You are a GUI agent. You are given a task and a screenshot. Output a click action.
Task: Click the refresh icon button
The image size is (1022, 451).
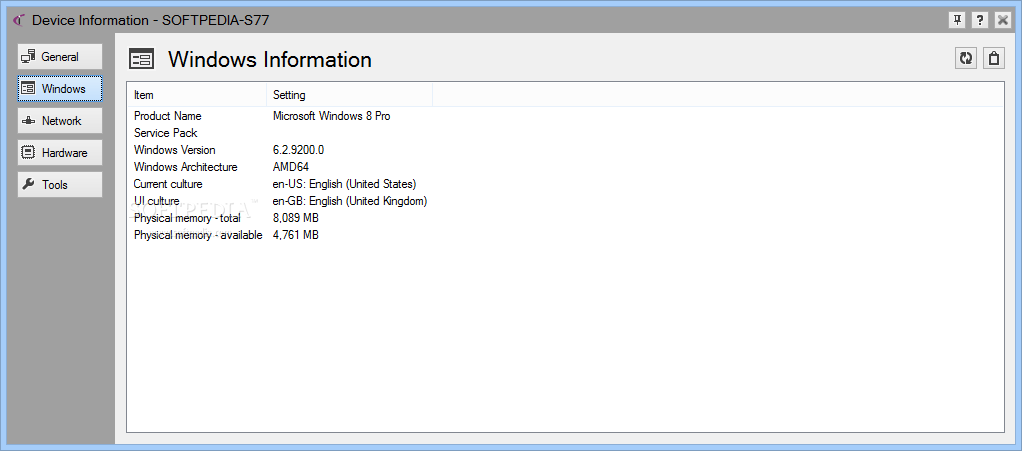[966, 58]
